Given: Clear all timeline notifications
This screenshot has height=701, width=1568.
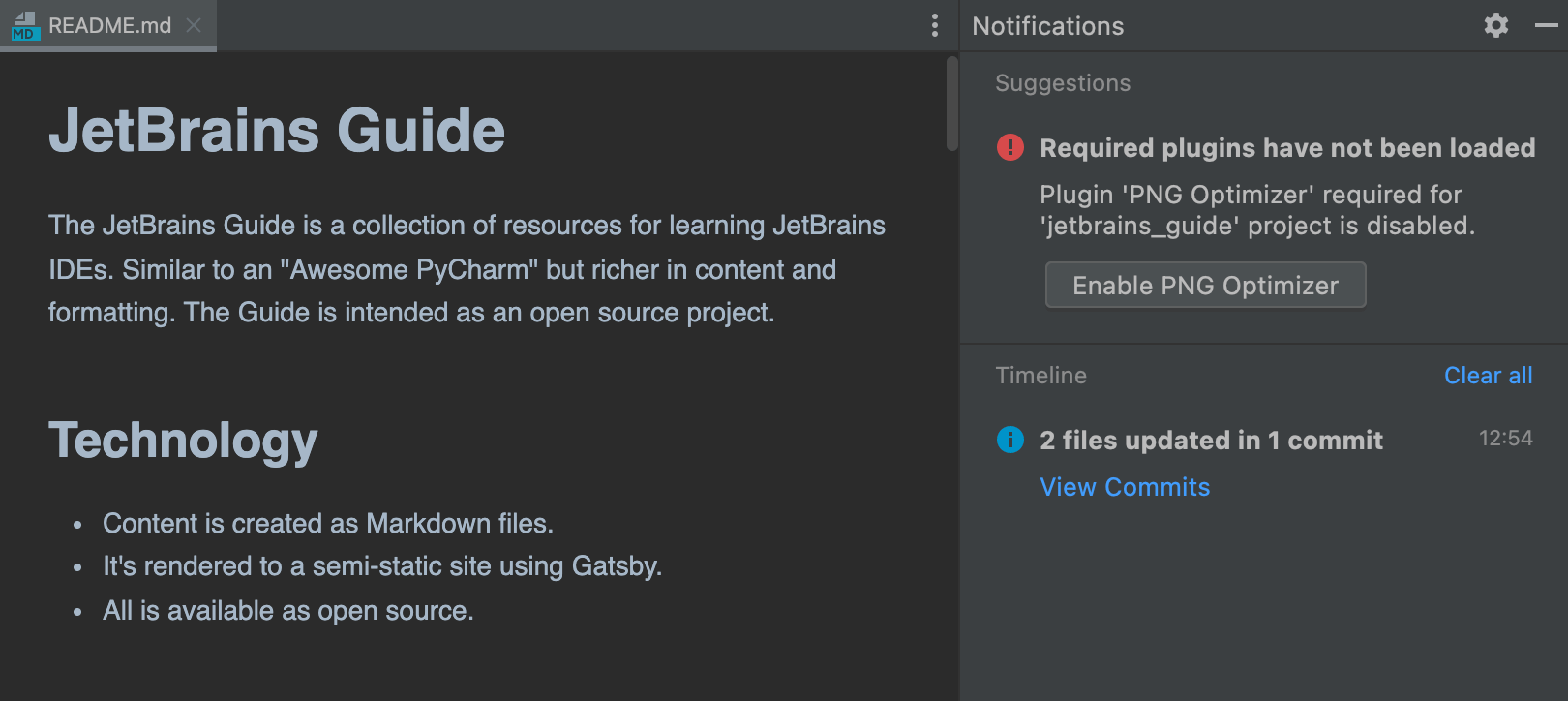Looking at the screenshot, I should [1488, 376].
